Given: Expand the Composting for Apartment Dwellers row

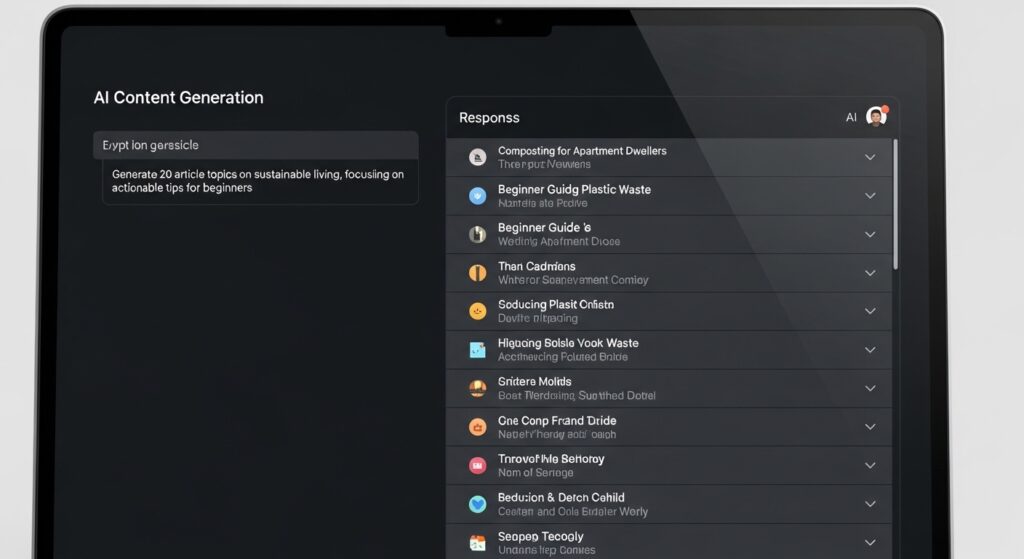Looking at the screenshot, I should point(869,157).
